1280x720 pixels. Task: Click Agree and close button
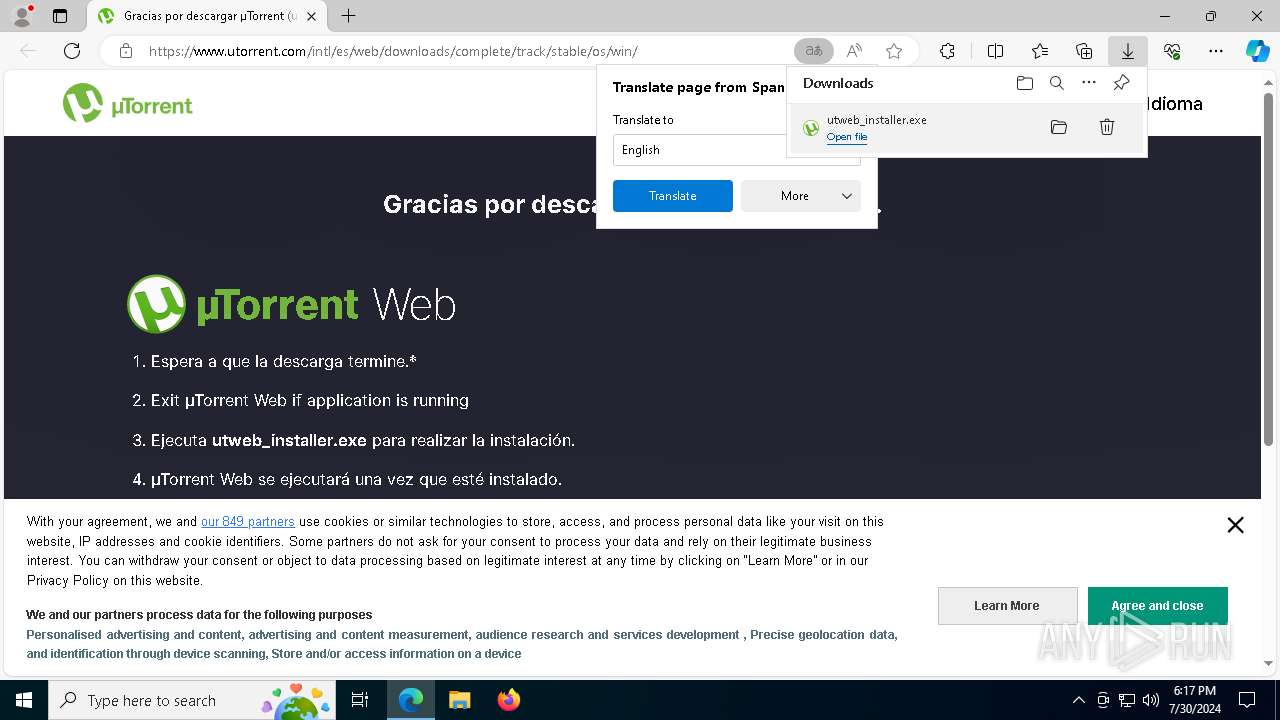1157,606
